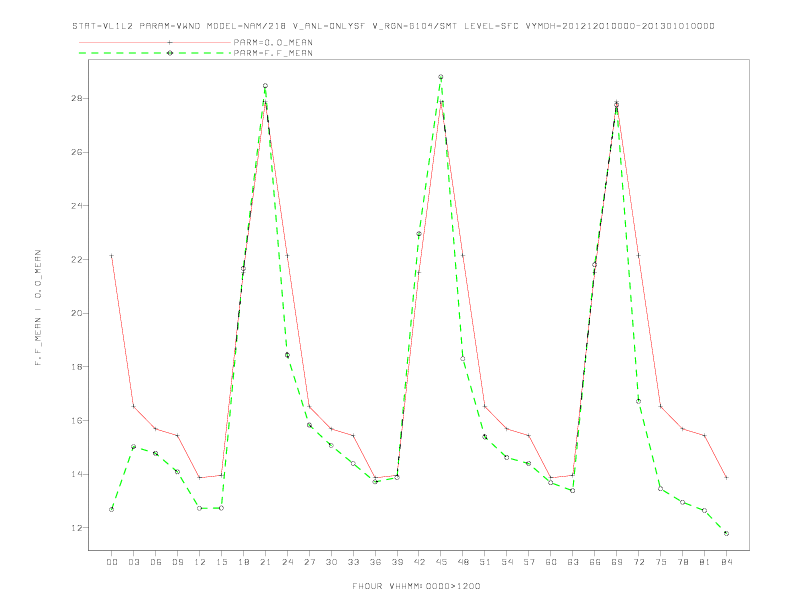Click the x-axis title FHOUR VHHMM:0000>1200
Screen dimensions: 792x612
(x=416, y=586)
